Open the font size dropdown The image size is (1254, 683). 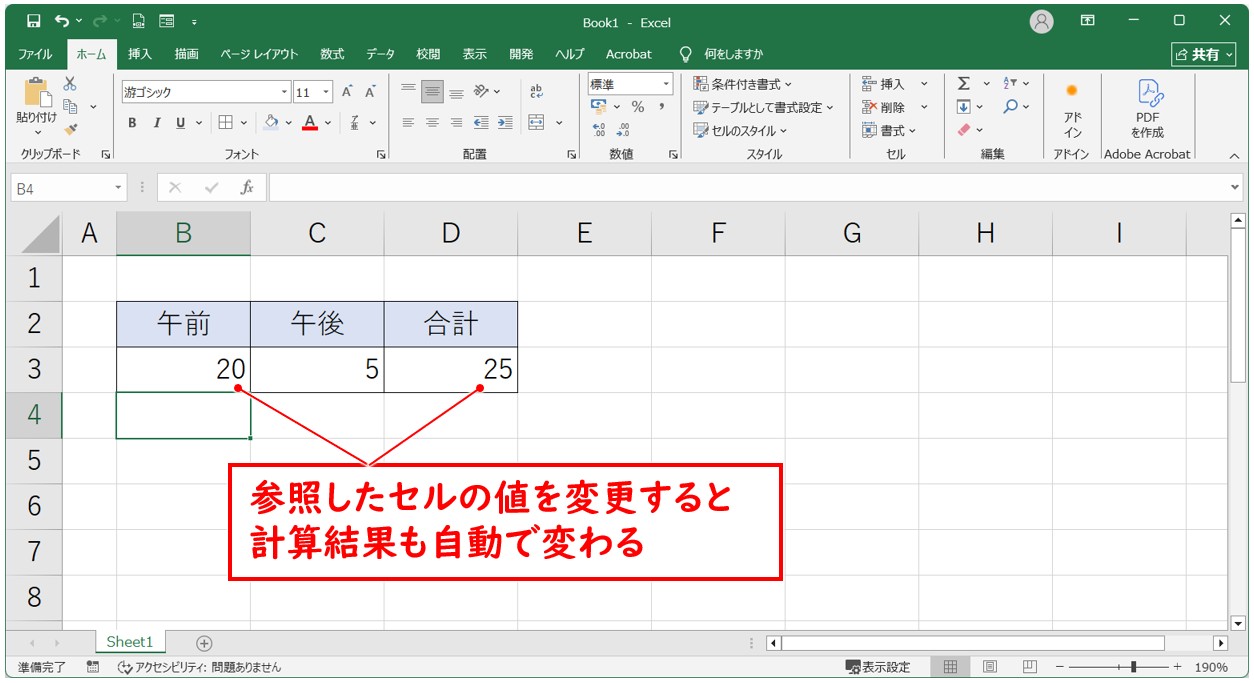pyautogui.click(x=329, y=90)
